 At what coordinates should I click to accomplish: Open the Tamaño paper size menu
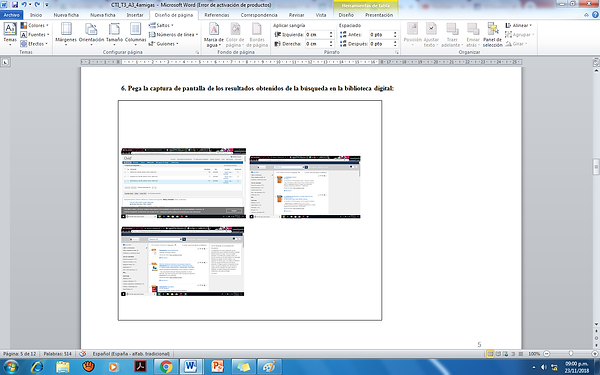[114, 34]
